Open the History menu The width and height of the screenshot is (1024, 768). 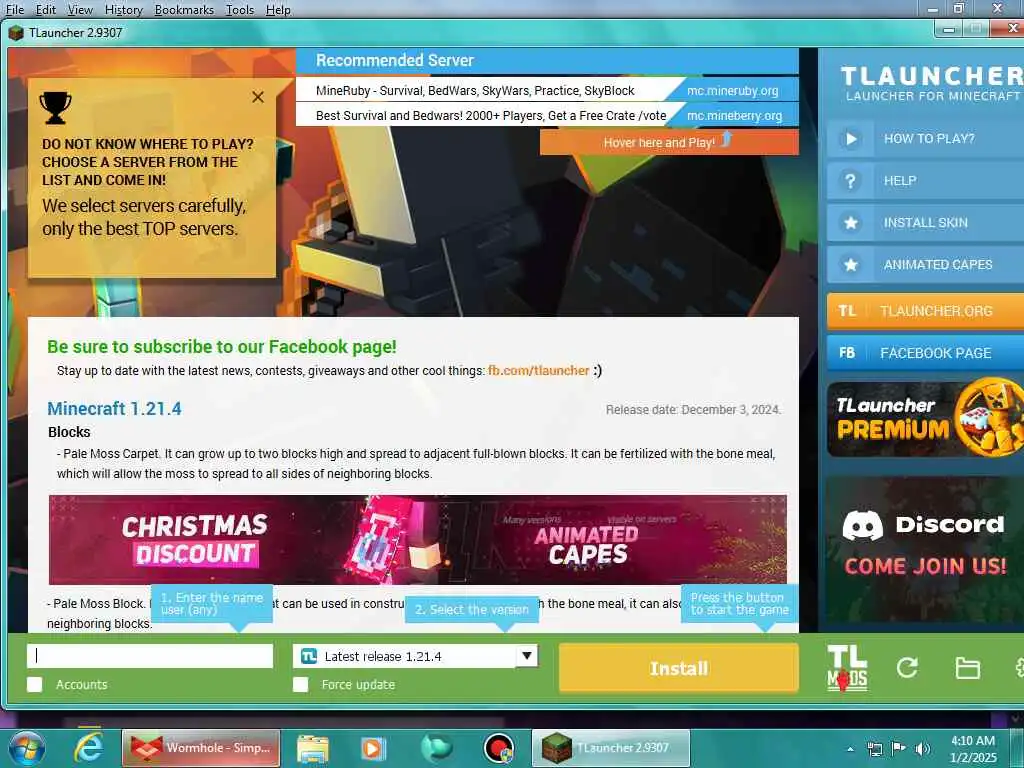click(123, 10)
